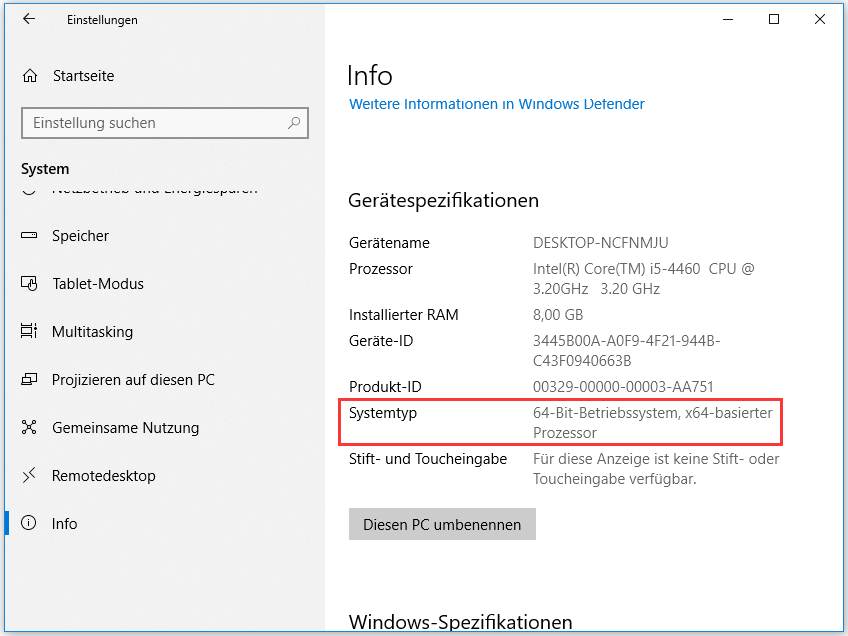Select the Startseite home icon
This screenshot has width=848, height=636.
[30, 75]
